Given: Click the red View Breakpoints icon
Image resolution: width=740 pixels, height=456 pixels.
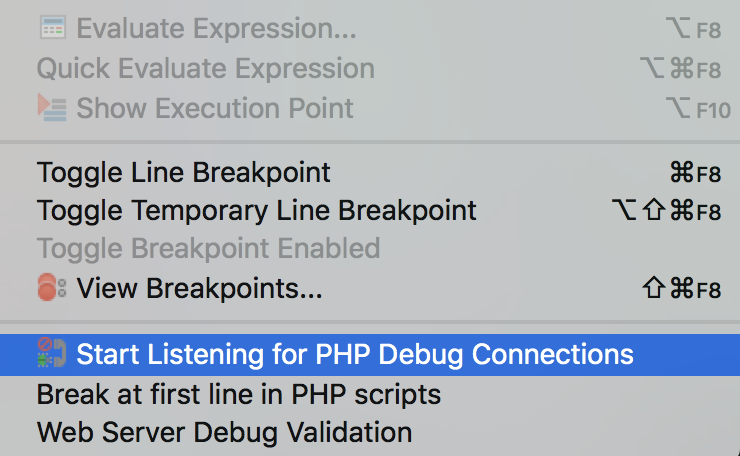Looking at the screenshot, I should pos(52,287).
